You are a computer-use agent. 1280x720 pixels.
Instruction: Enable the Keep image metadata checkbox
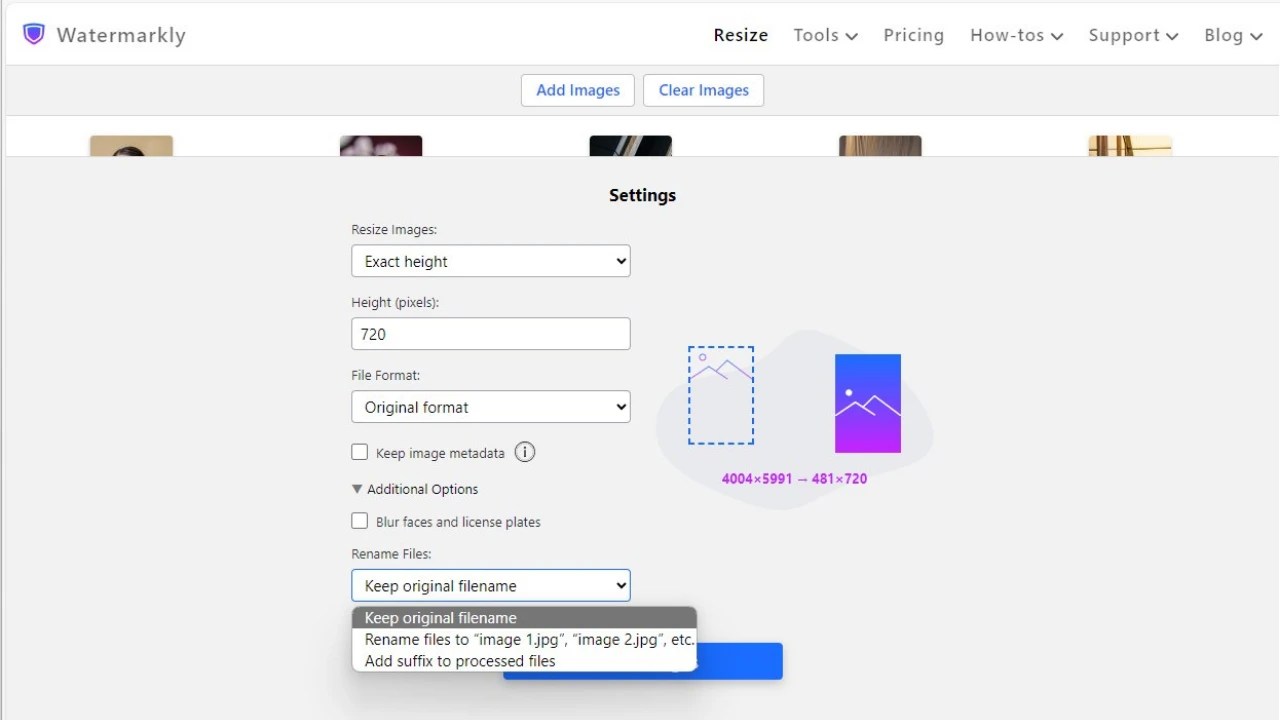(359, 451)
